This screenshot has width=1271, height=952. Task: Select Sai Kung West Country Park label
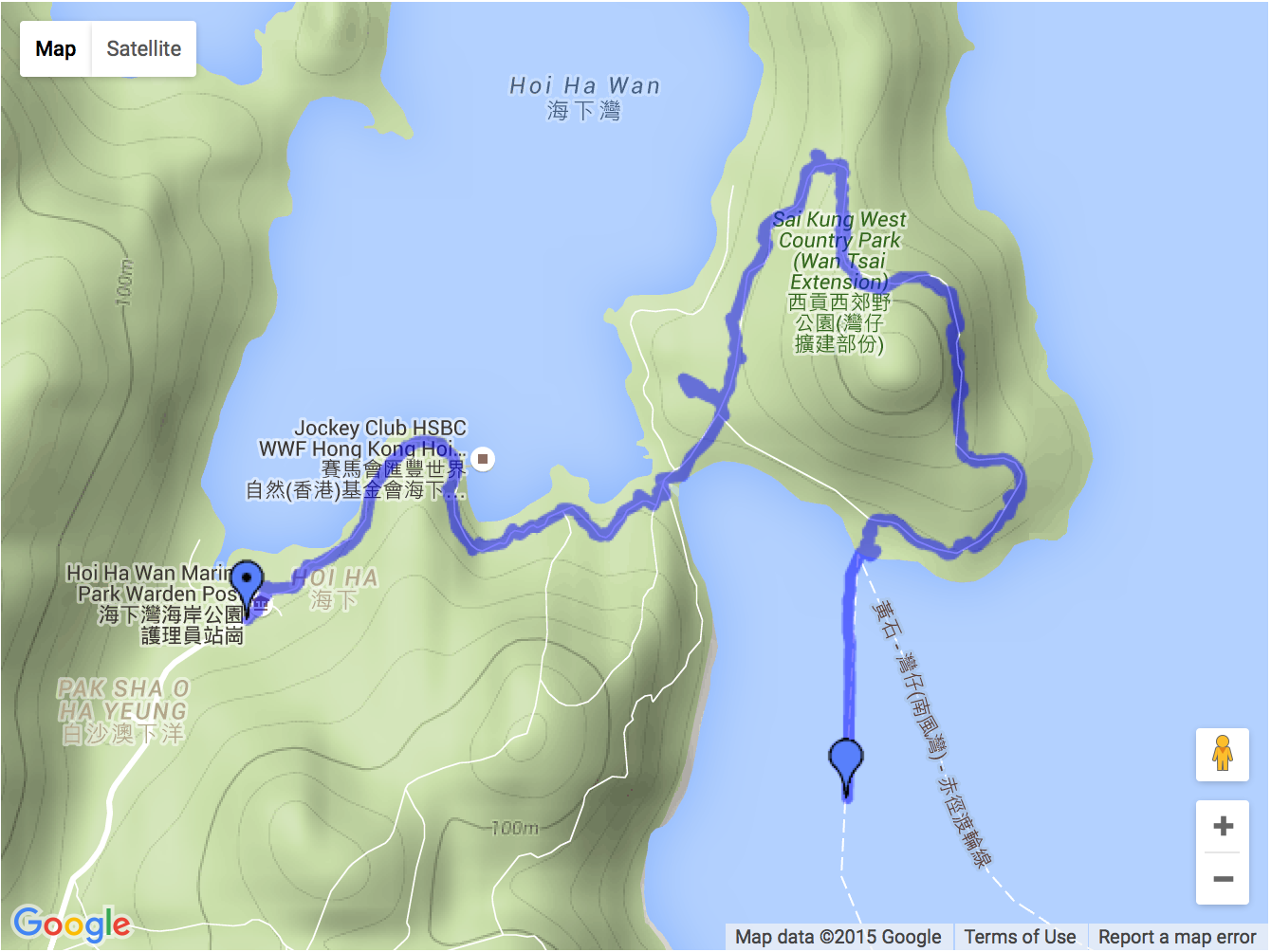coord(839,283)
